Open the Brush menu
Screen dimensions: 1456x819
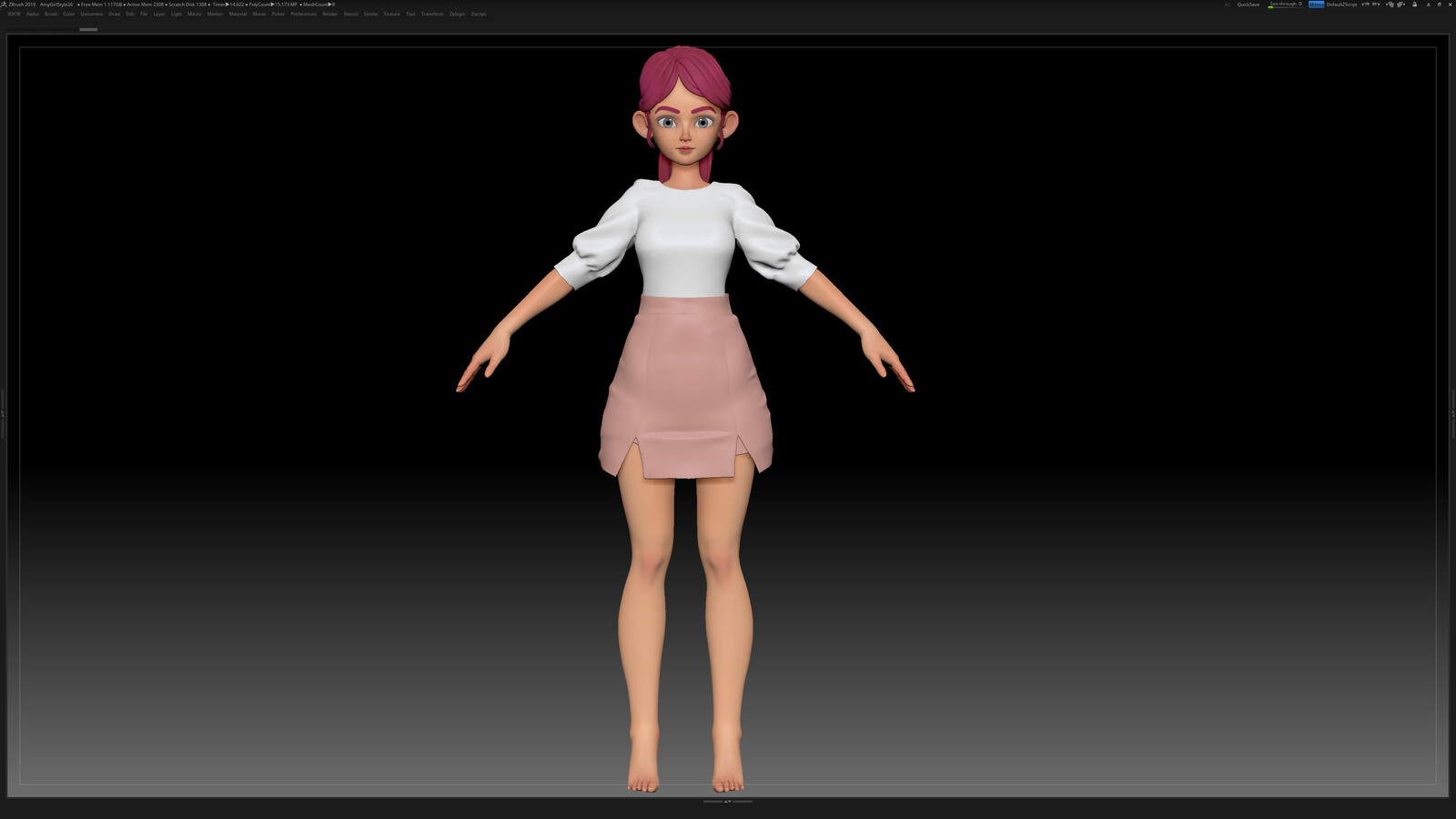click(x=51, y=14)
